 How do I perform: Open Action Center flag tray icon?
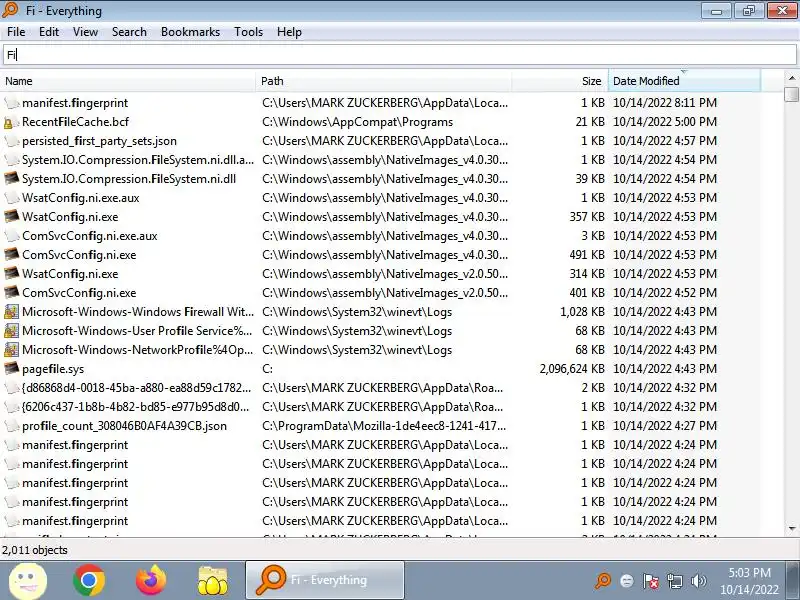tap(651, 581)
